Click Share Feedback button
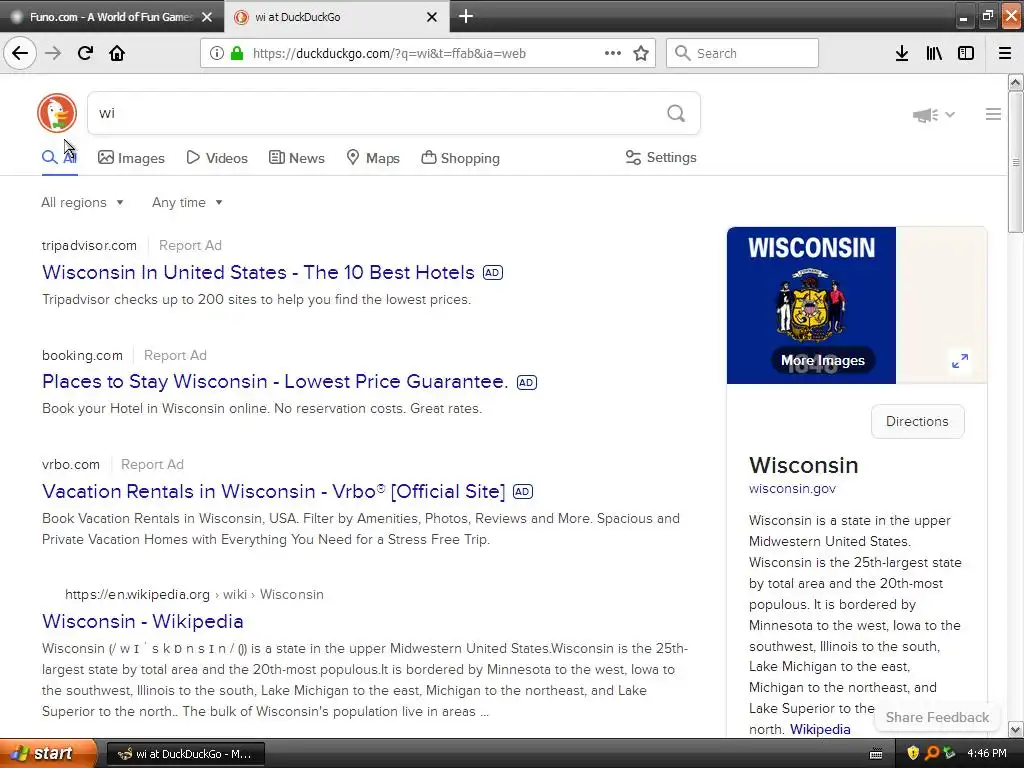The image size is (1024, 768). [937, 717]
